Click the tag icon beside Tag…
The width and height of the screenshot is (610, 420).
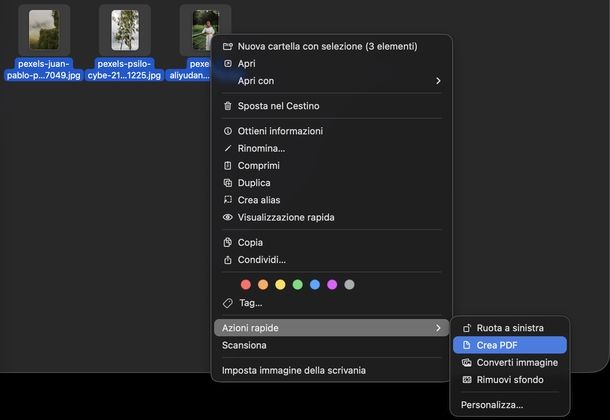click(228, 303)
